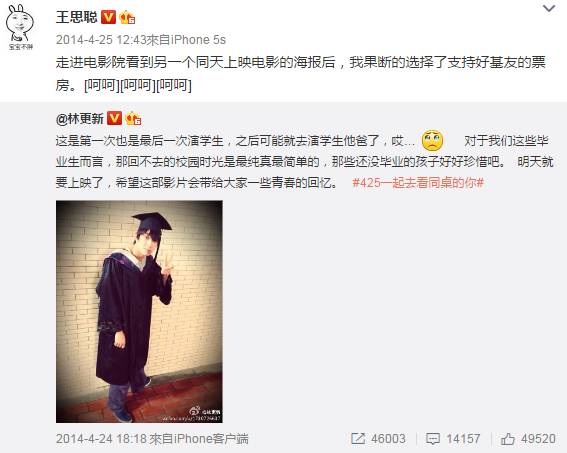The height and width of the screenshot is (453, 567).
Task: Expand the post options chevron menu
Action: coord(549,8)
